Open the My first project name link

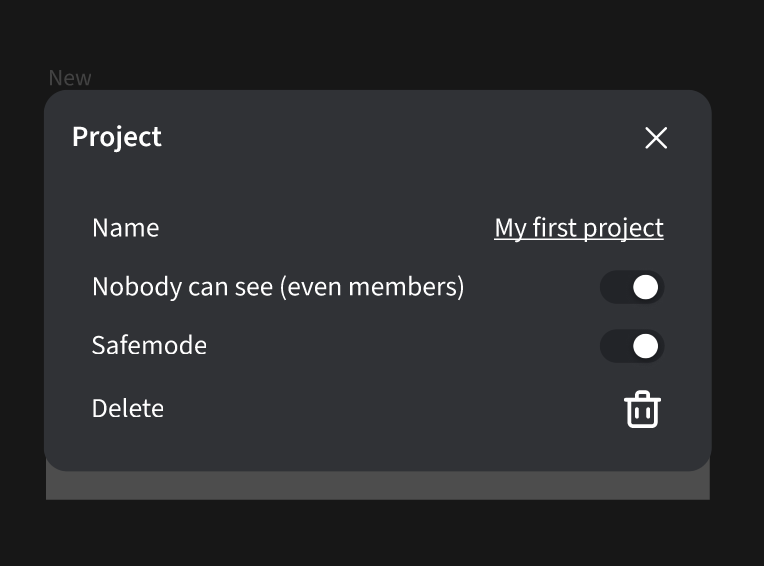[578, 228]
